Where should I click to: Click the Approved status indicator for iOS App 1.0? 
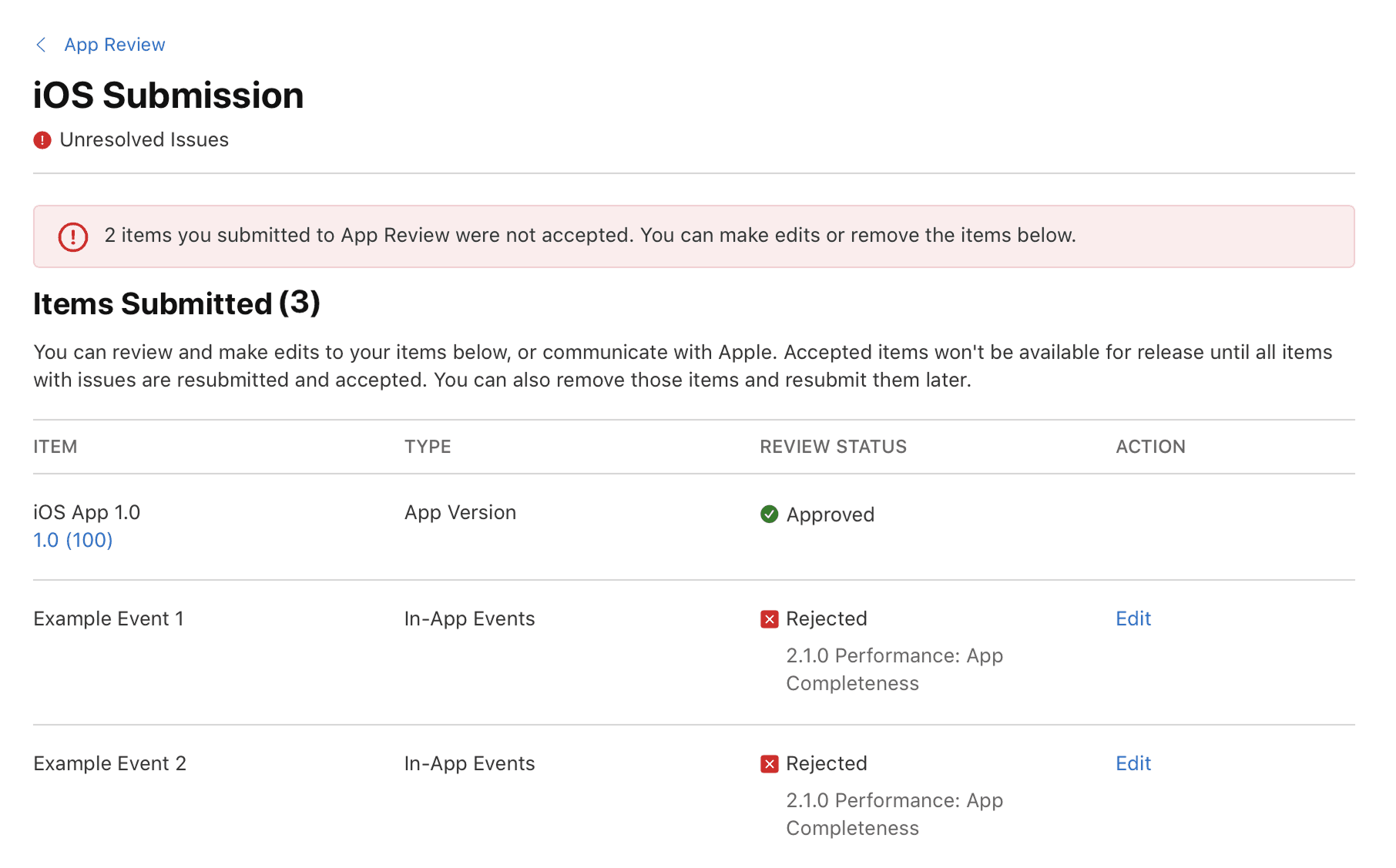click(817, 514)
